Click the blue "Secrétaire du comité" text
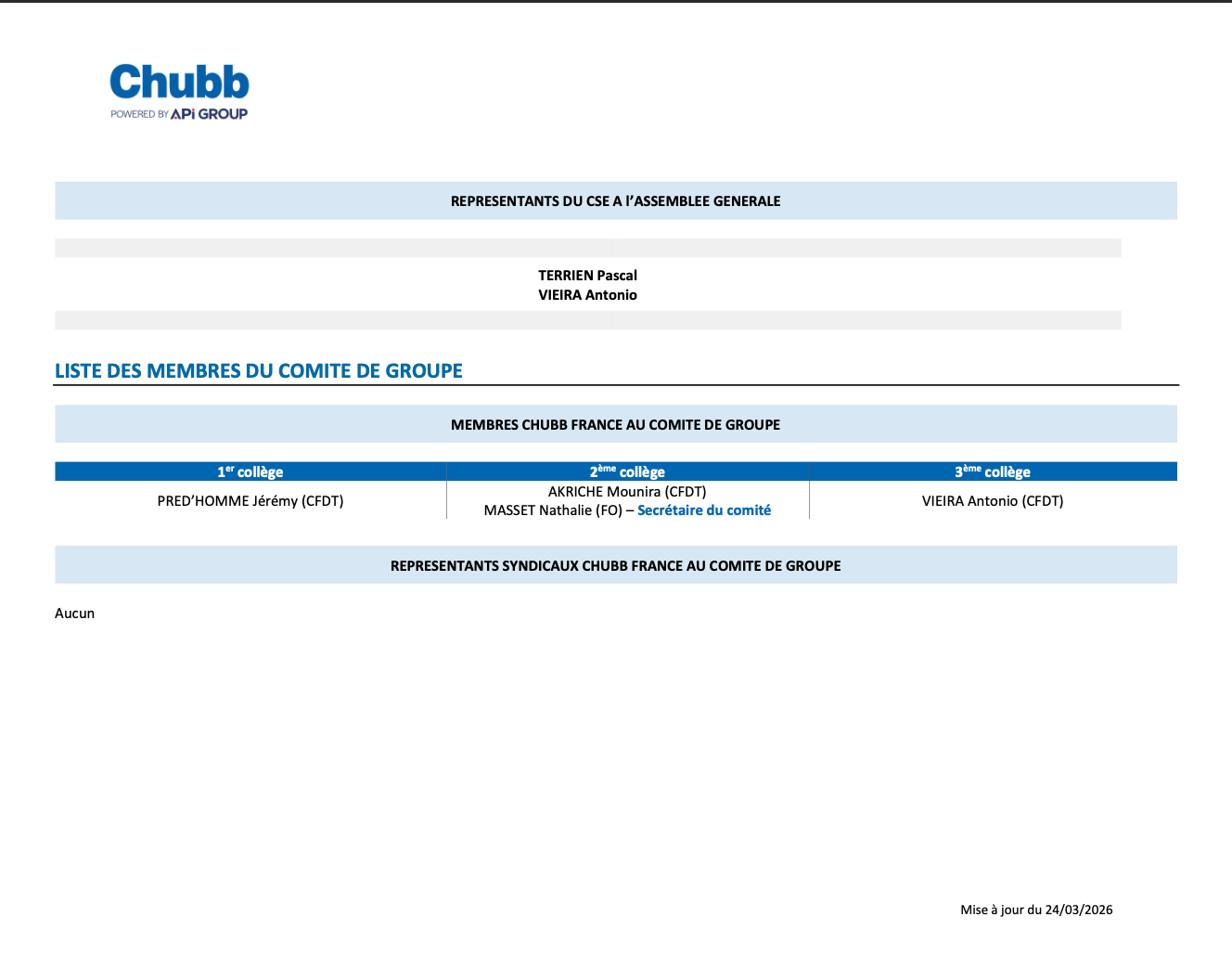1232x955 pixels. (704, 510)
